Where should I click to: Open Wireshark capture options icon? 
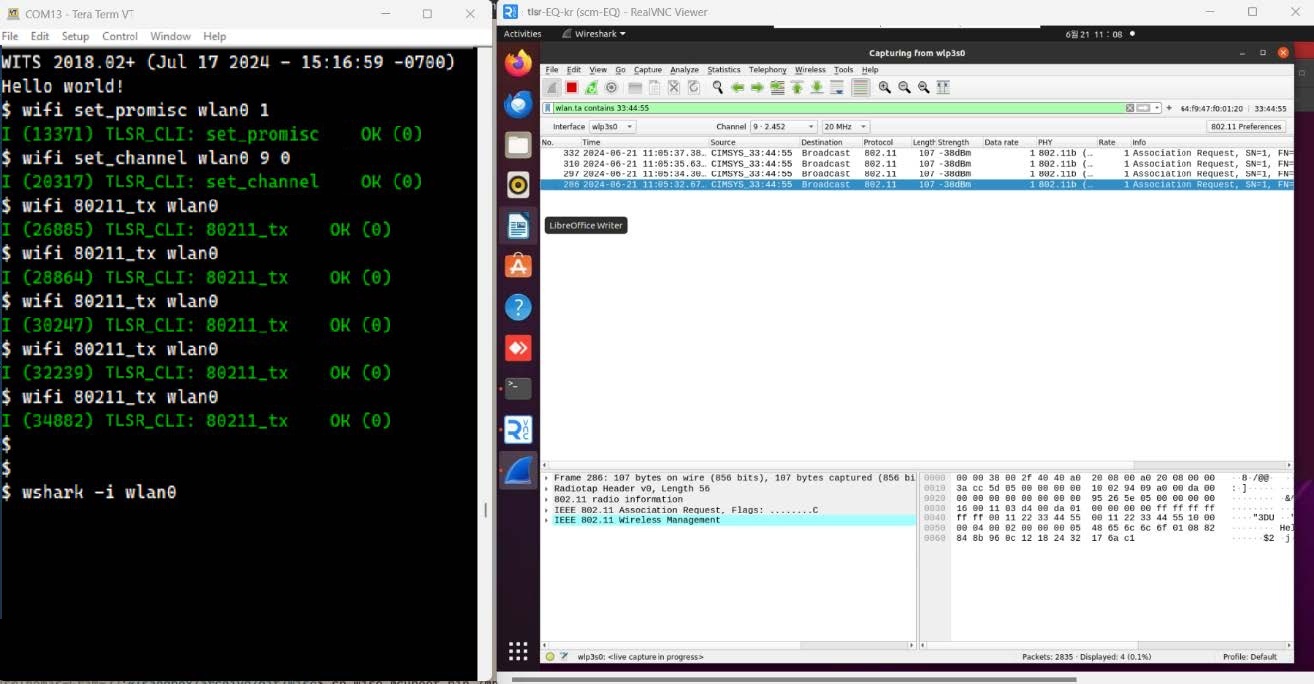[x=611, y=88]
